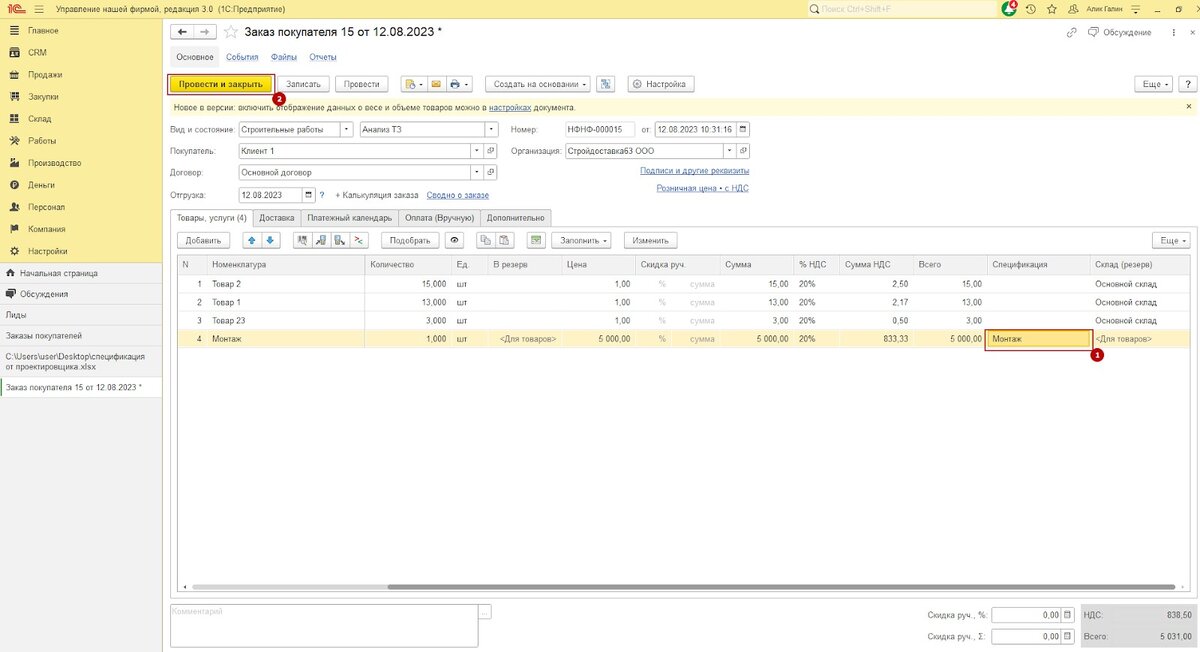Image resolution: width=1200 pixels, height=652 pixels.
Task: Open the history clock icon
Action: click(1030, 8)
